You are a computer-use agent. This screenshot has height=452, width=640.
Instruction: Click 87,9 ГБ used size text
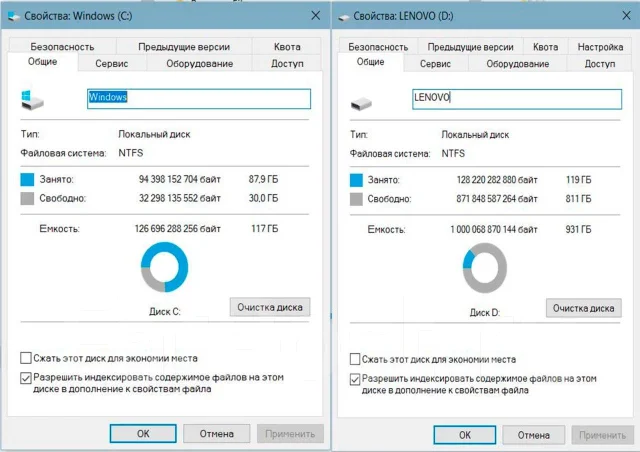point(263,179)
